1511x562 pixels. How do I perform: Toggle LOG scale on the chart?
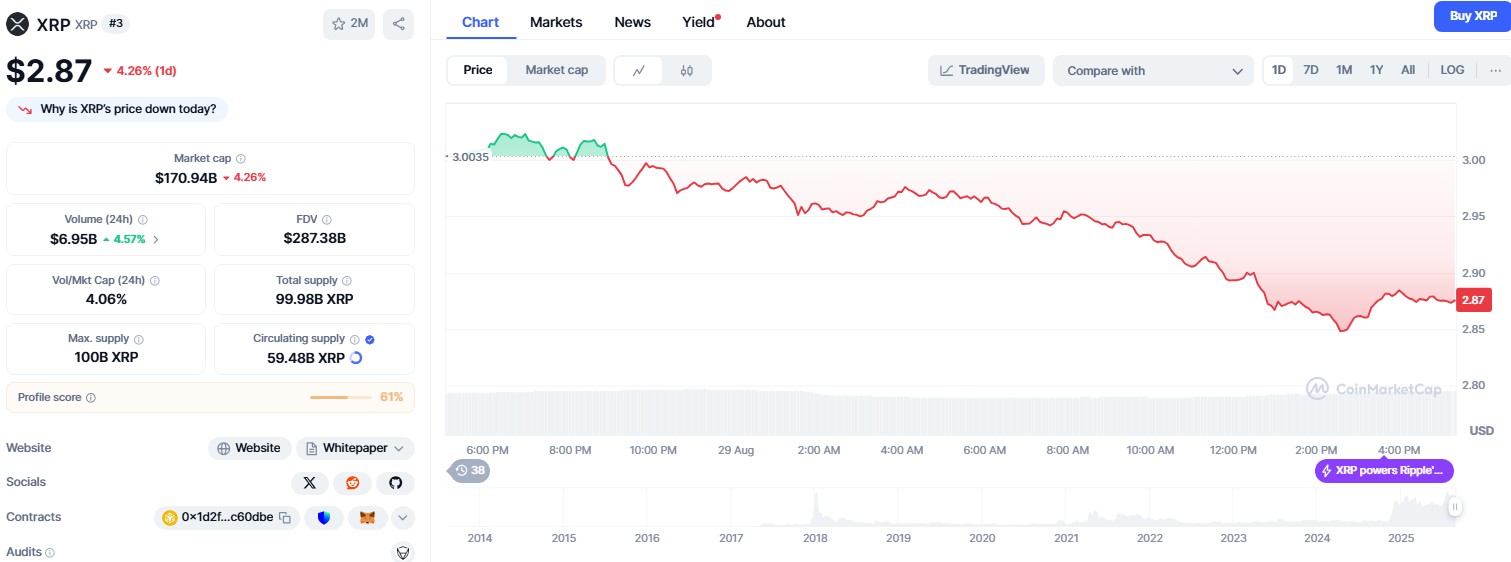coord(1452,70)
